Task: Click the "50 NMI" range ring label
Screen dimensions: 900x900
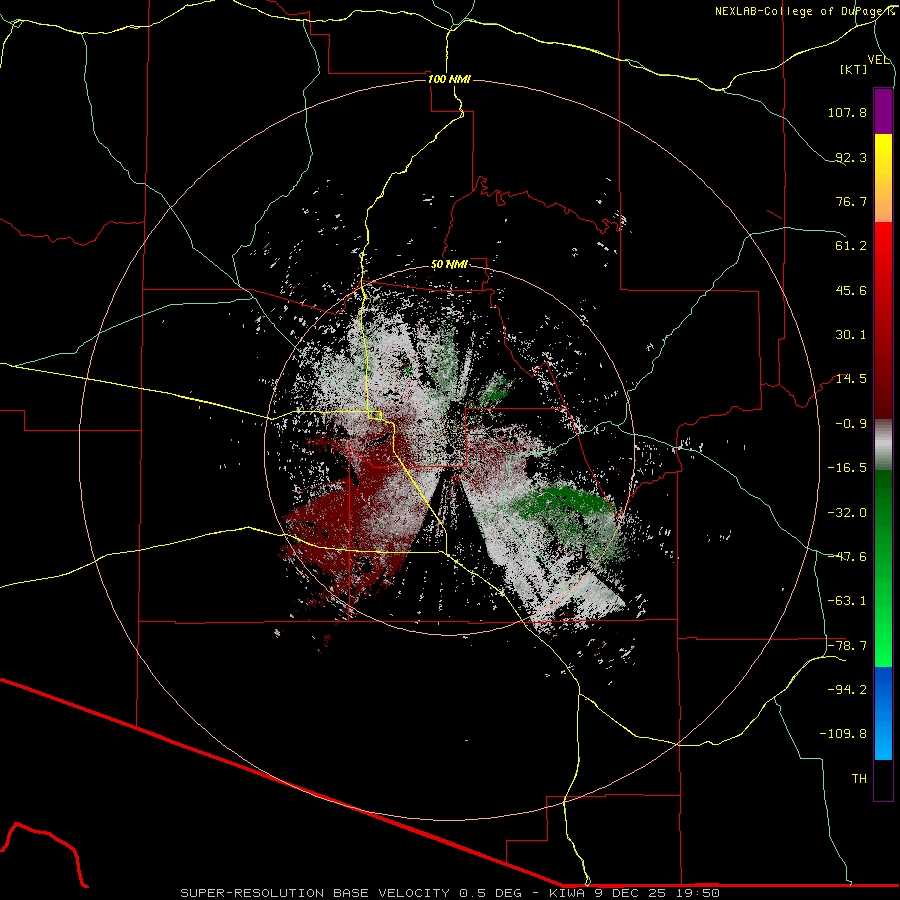Action: click(449, 265)
